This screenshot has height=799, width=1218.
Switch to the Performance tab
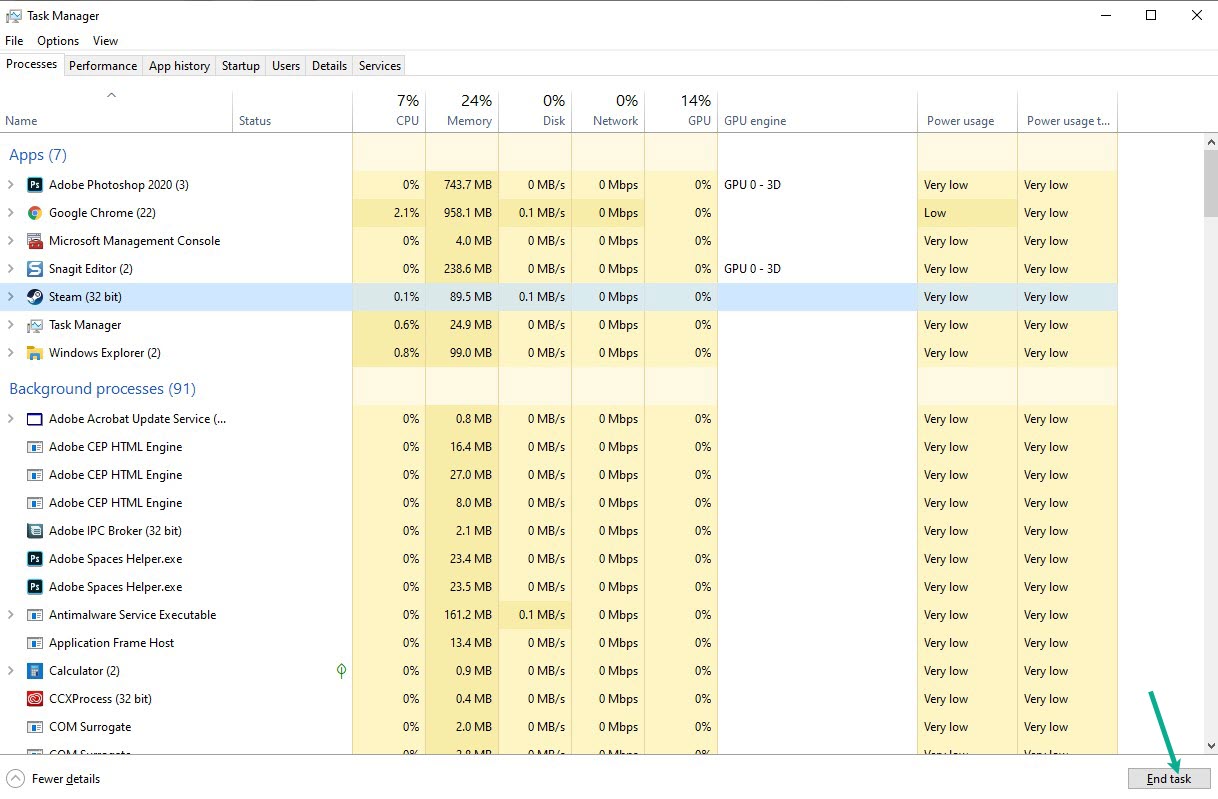pos(103,66)
